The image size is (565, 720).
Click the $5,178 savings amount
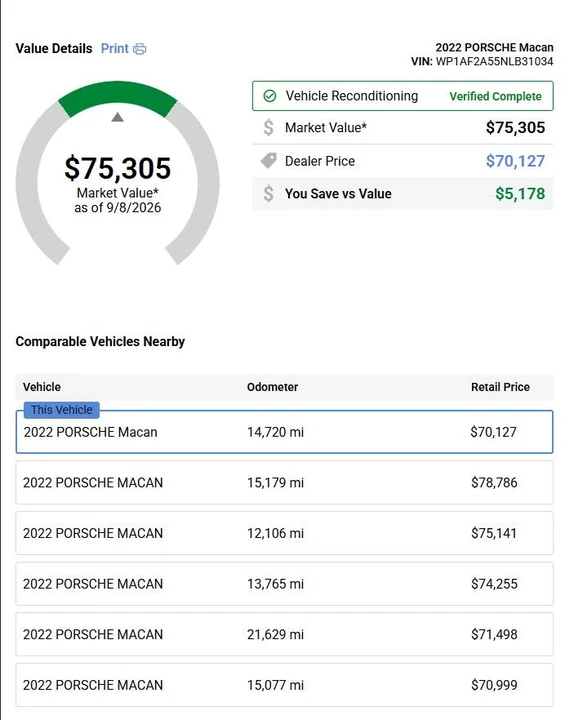point(520,194)
